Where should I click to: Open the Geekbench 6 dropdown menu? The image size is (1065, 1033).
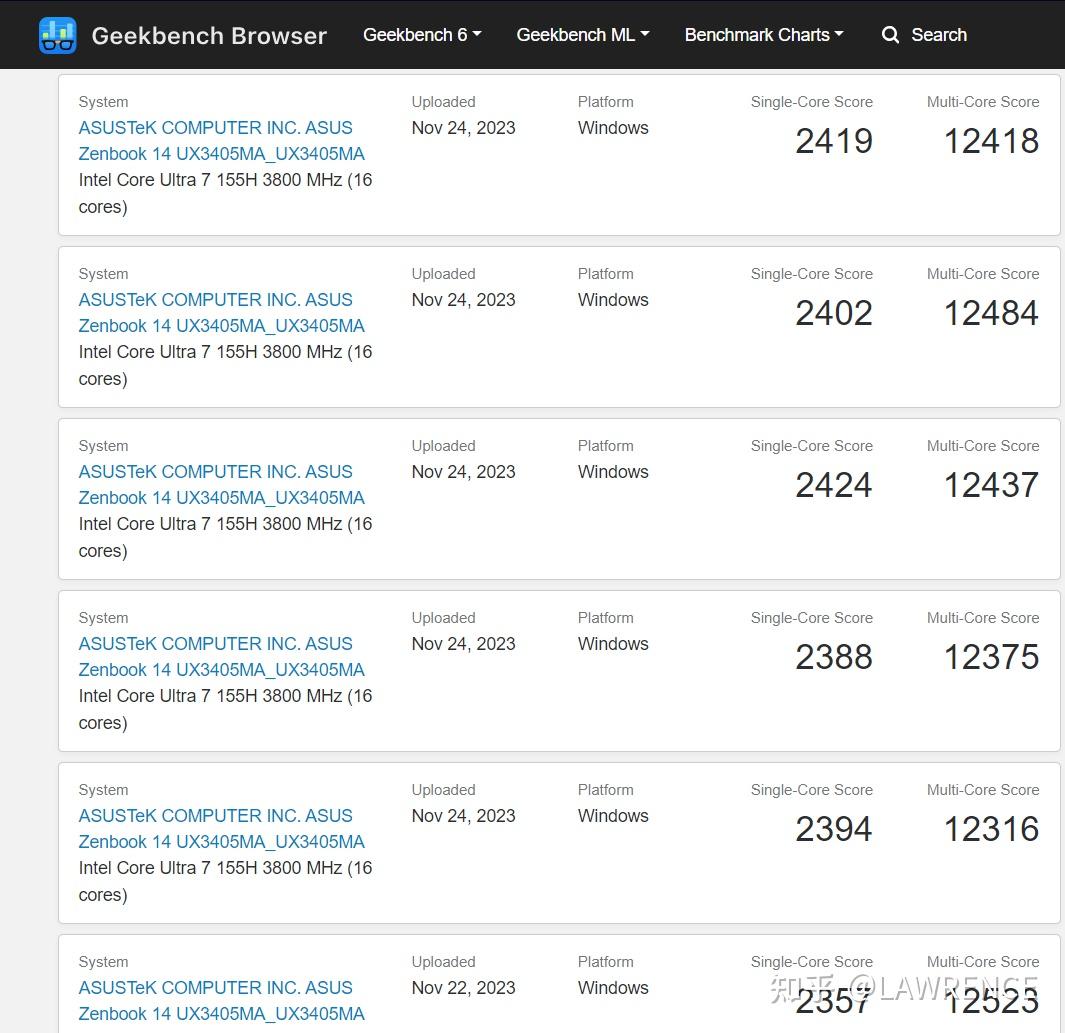coord(422,35)
